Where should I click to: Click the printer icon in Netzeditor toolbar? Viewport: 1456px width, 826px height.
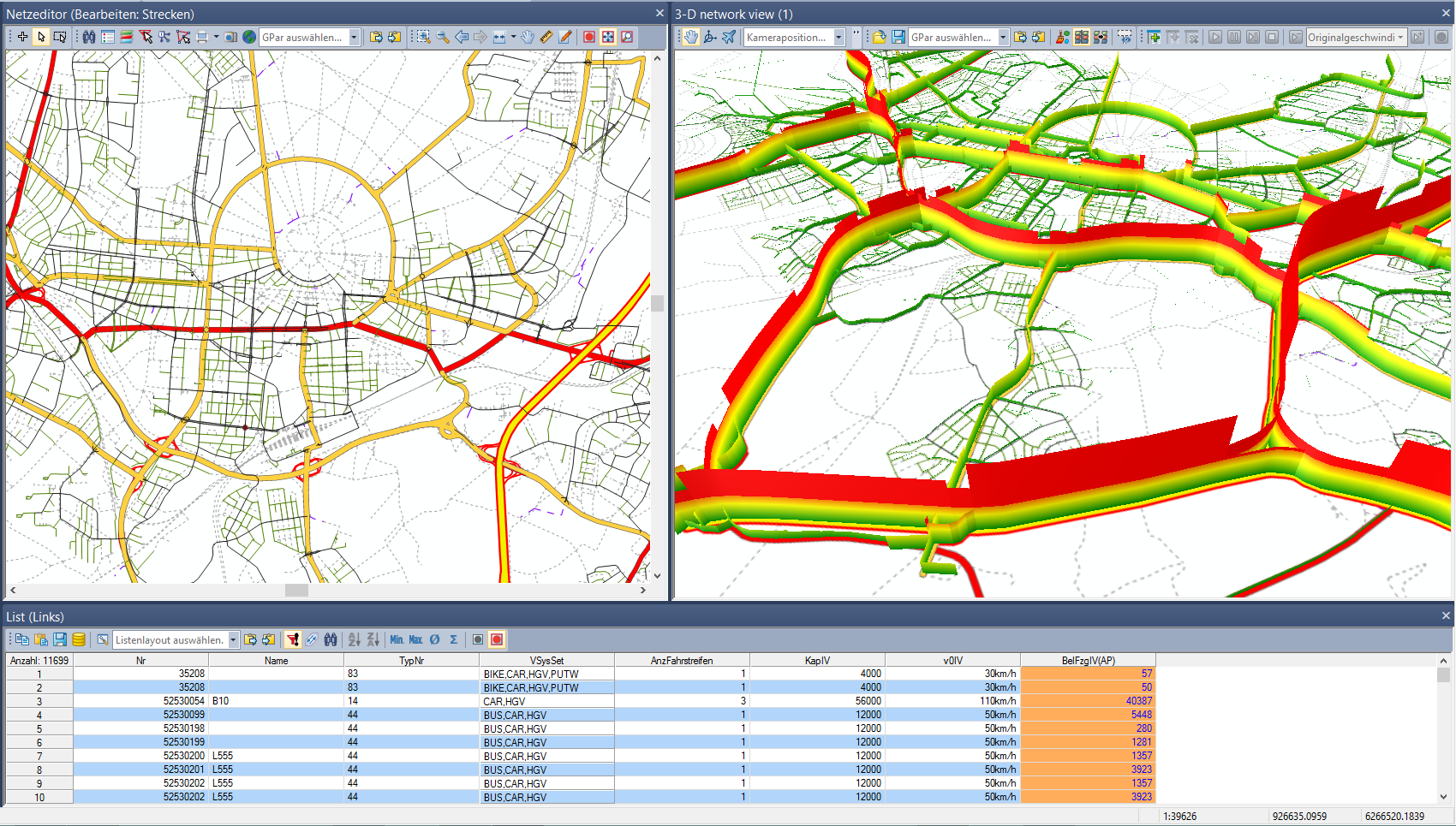pos(202,37)
